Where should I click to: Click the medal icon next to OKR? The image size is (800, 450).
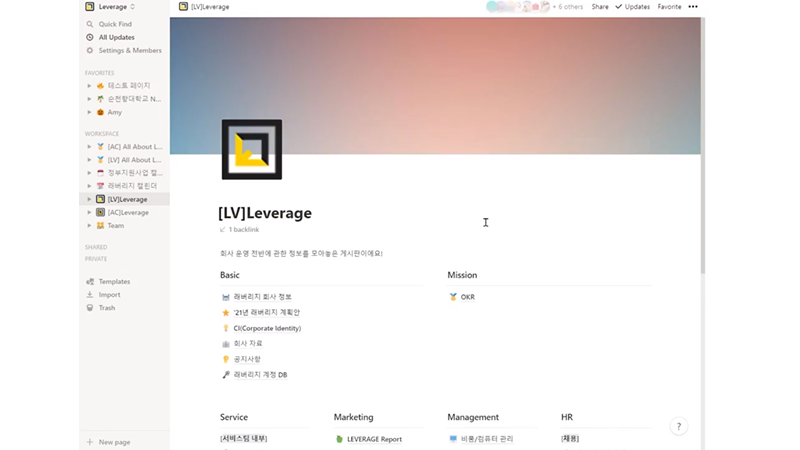[x=453, y=297]
